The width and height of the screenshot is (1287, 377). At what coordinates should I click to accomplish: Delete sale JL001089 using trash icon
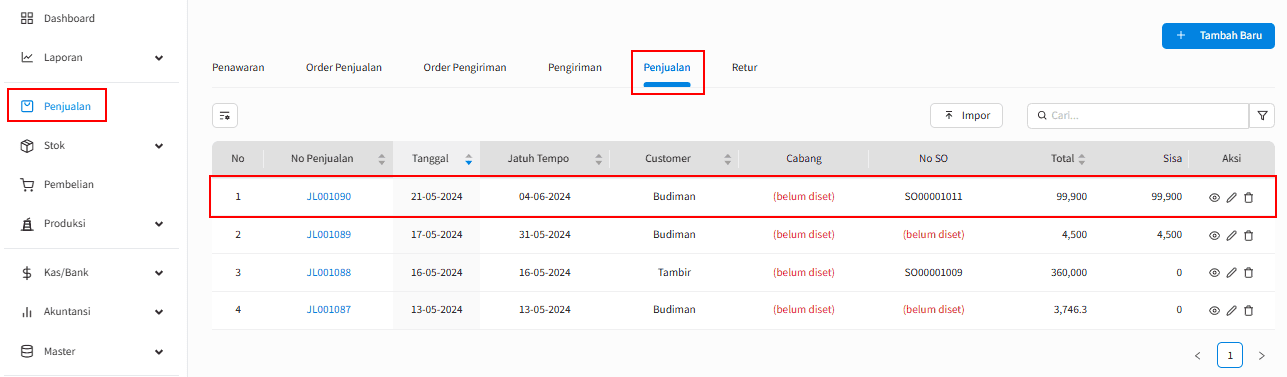[x=1248, y=235]
